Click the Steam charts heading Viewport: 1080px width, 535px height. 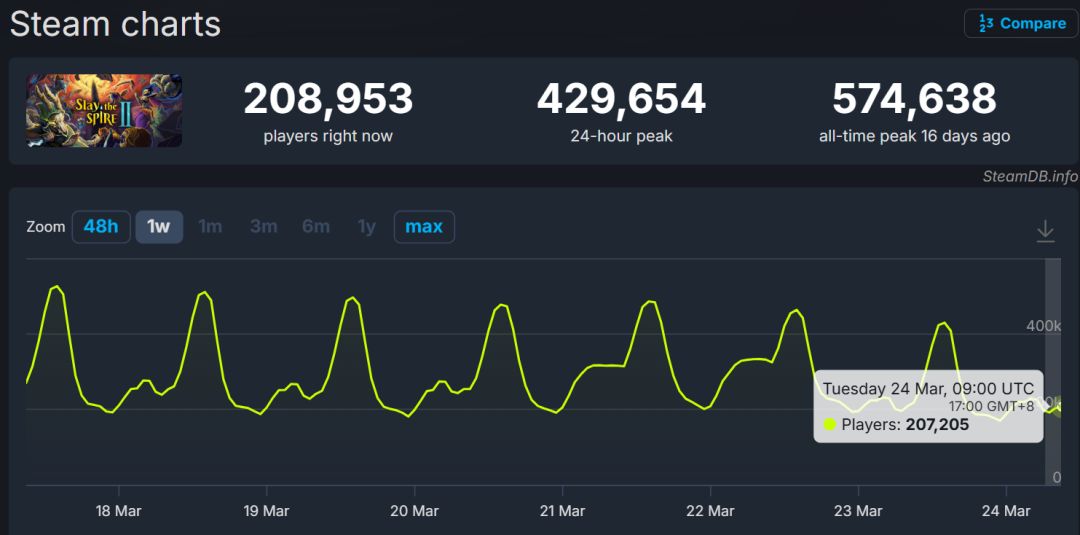tap(115, 24)
